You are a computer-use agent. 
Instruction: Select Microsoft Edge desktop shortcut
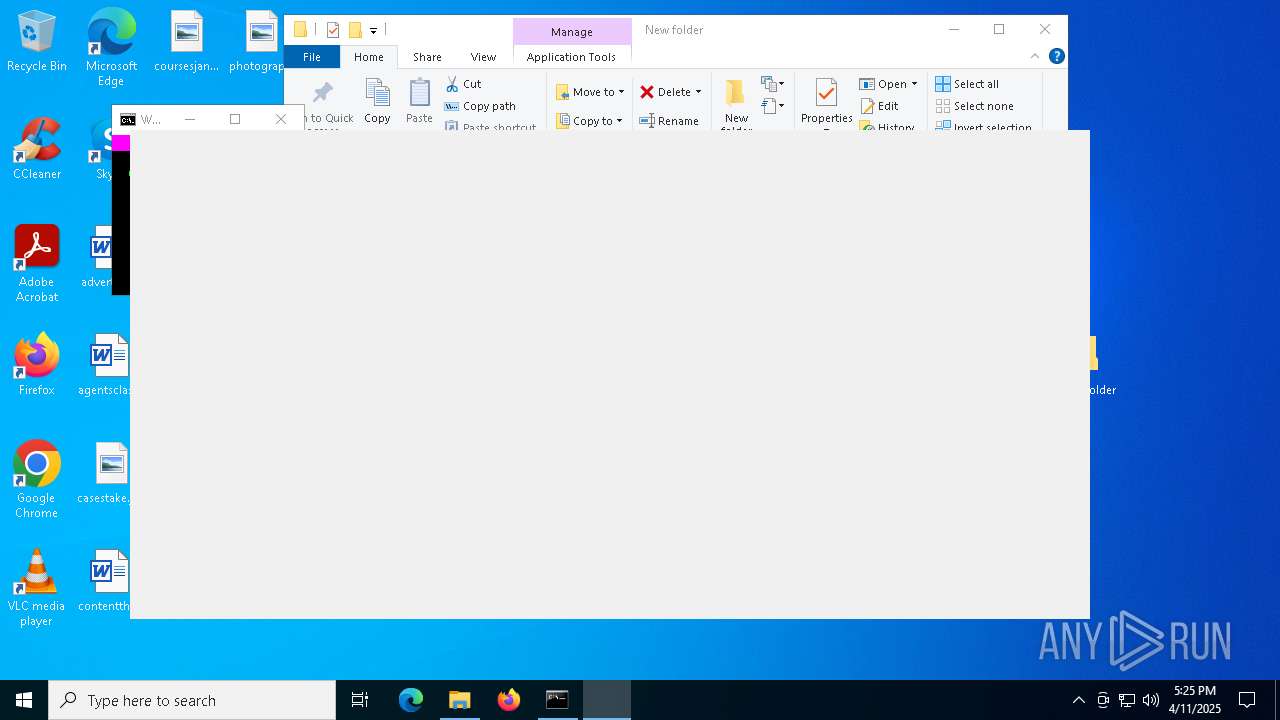tap(111, 48)
